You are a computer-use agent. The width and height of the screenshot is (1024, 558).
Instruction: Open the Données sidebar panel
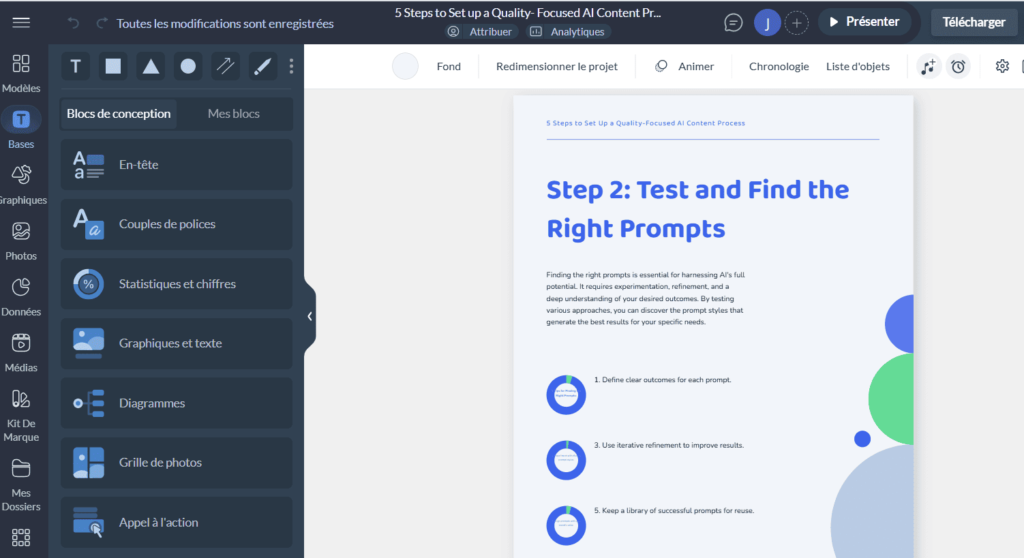pos(21,297)
